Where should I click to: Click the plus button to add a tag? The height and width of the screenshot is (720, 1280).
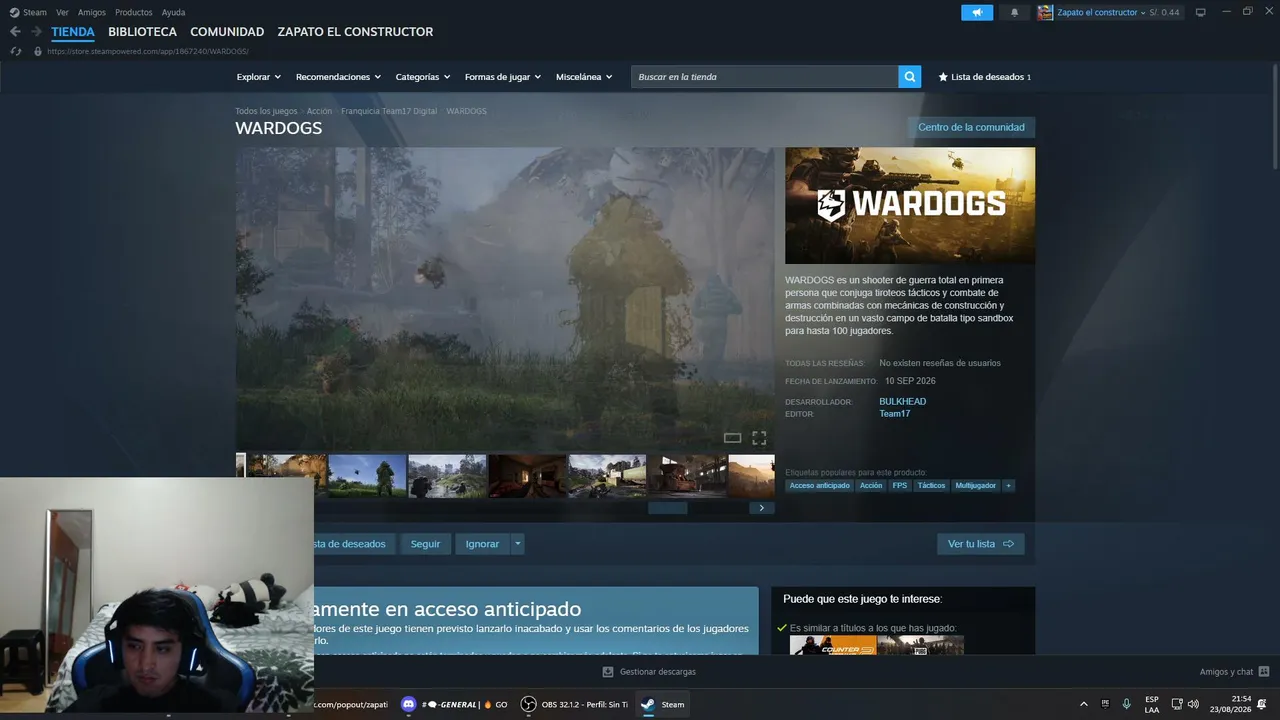coord(1008,486)
